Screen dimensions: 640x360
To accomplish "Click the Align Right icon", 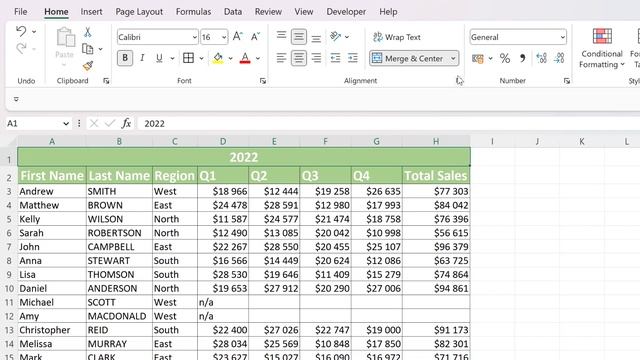I will click(x=316, y=58).
